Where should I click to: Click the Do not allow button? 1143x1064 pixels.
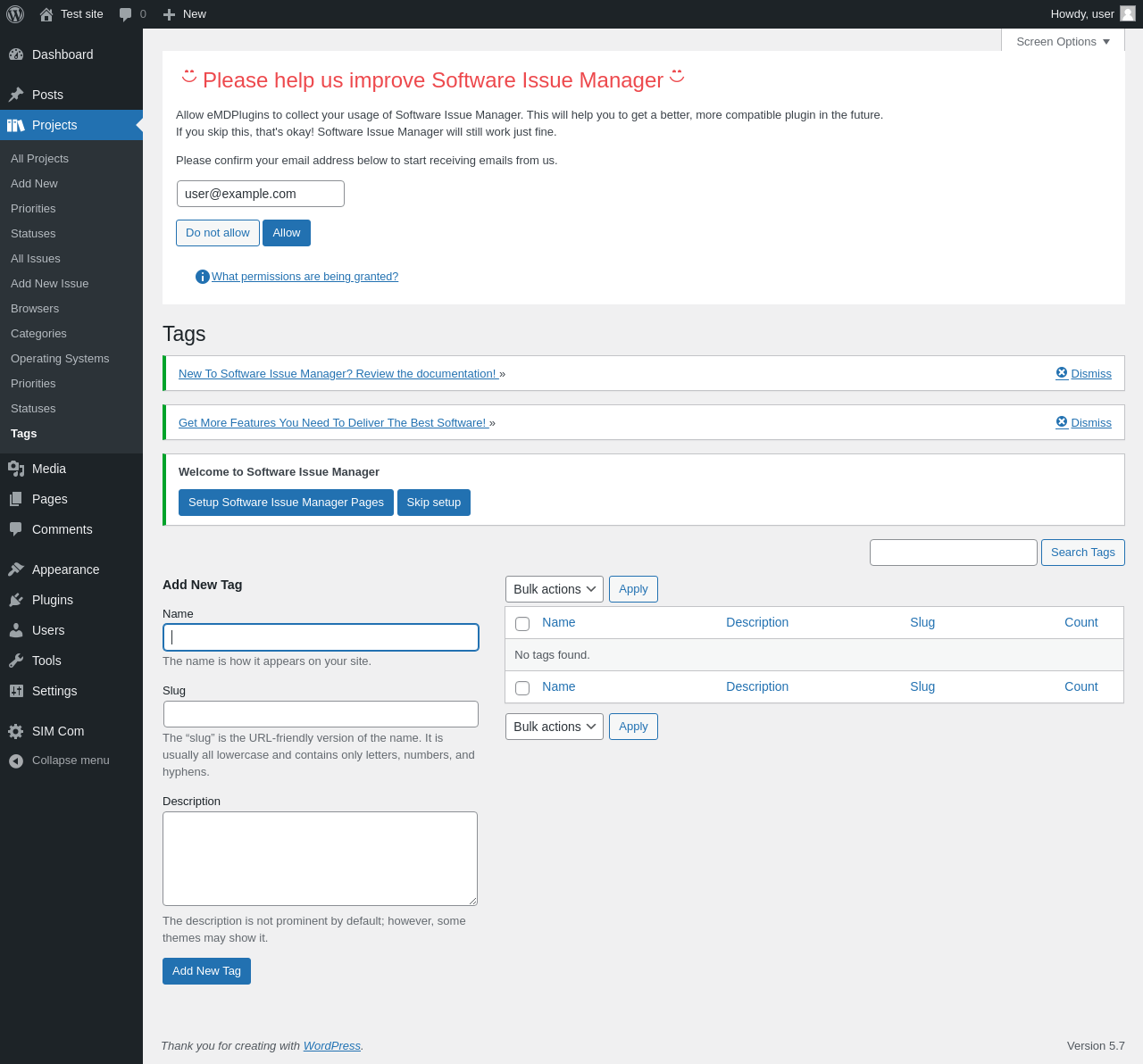[218, 233]
